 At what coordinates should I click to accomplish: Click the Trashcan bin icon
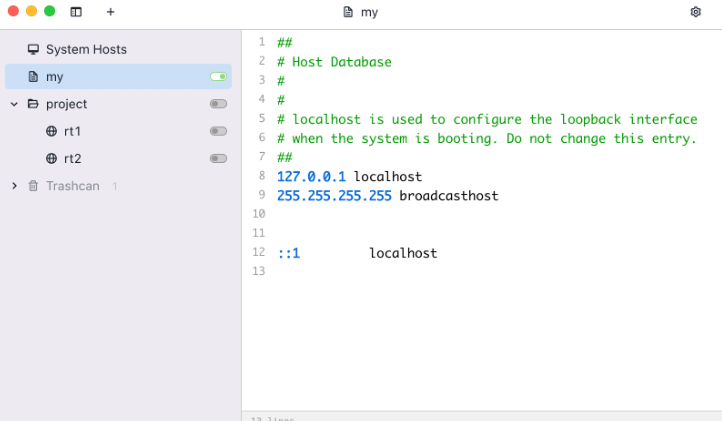pyautogui.click(x=33, y=186)
